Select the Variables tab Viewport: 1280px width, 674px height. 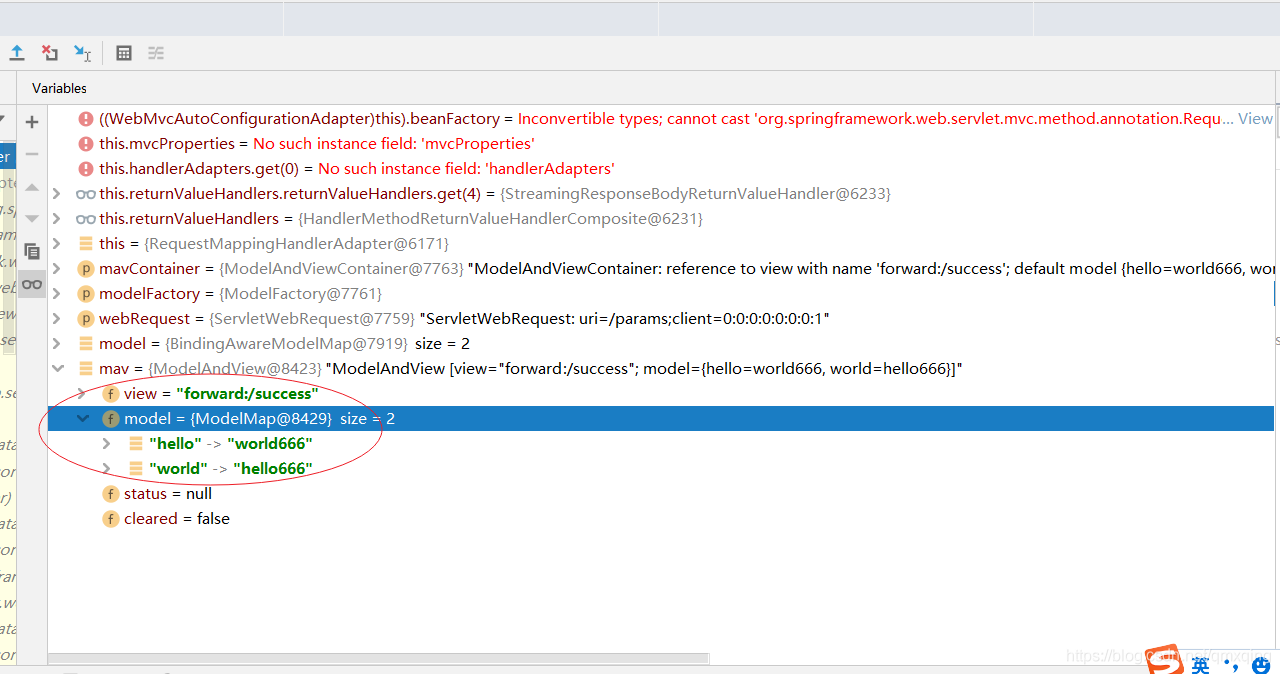pyautogui.click(x=59, y=88)
